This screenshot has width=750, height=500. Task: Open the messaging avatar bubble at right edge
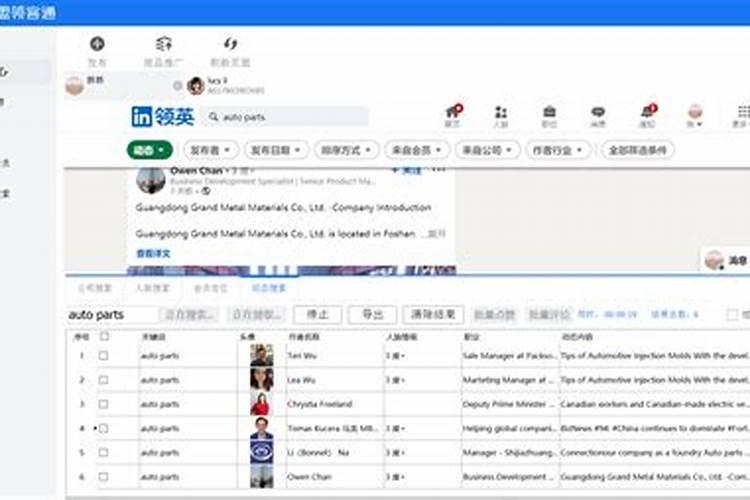(714, 260)
